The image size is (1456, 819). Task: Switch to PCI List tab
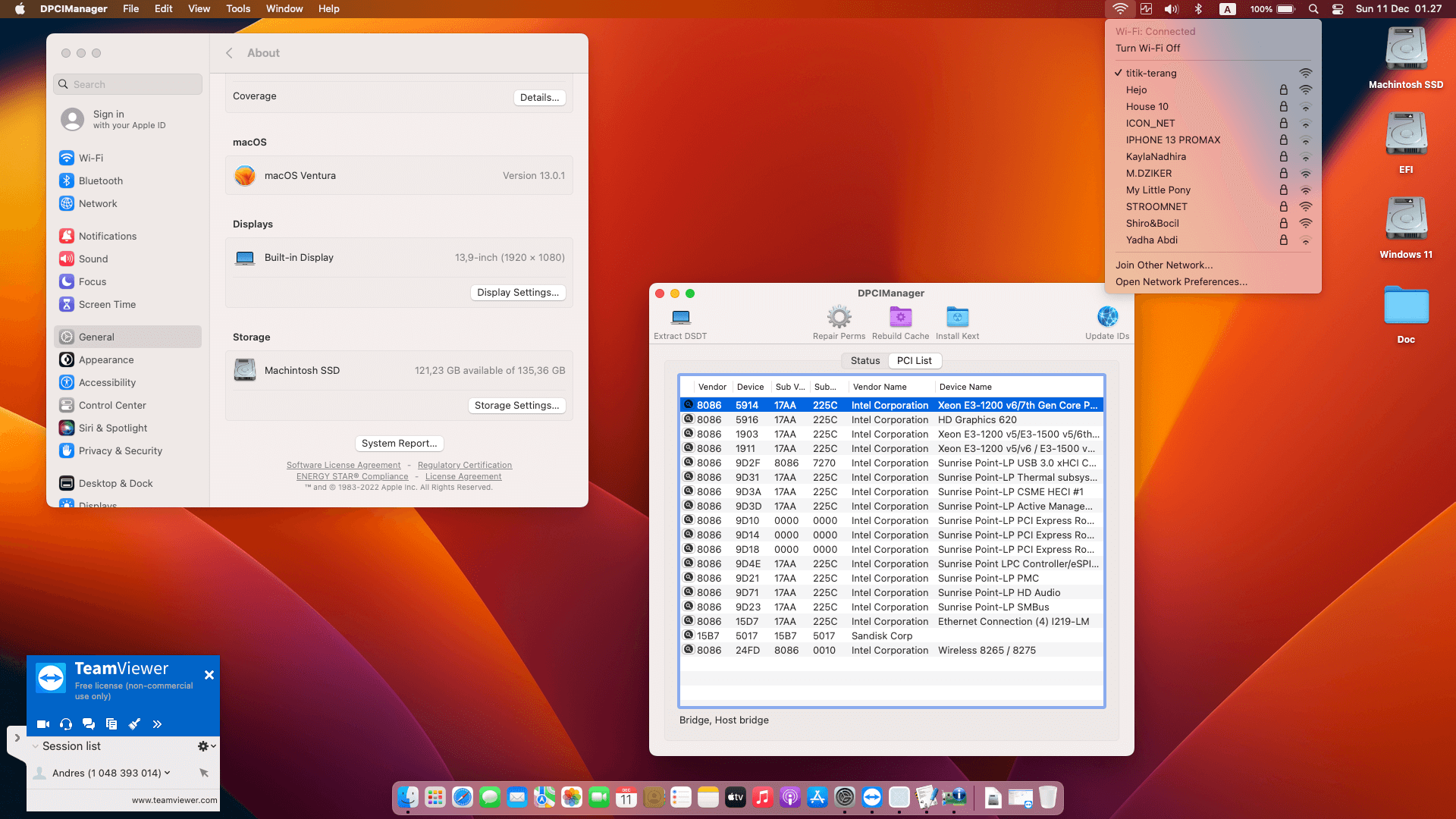[x=914, y=361]
